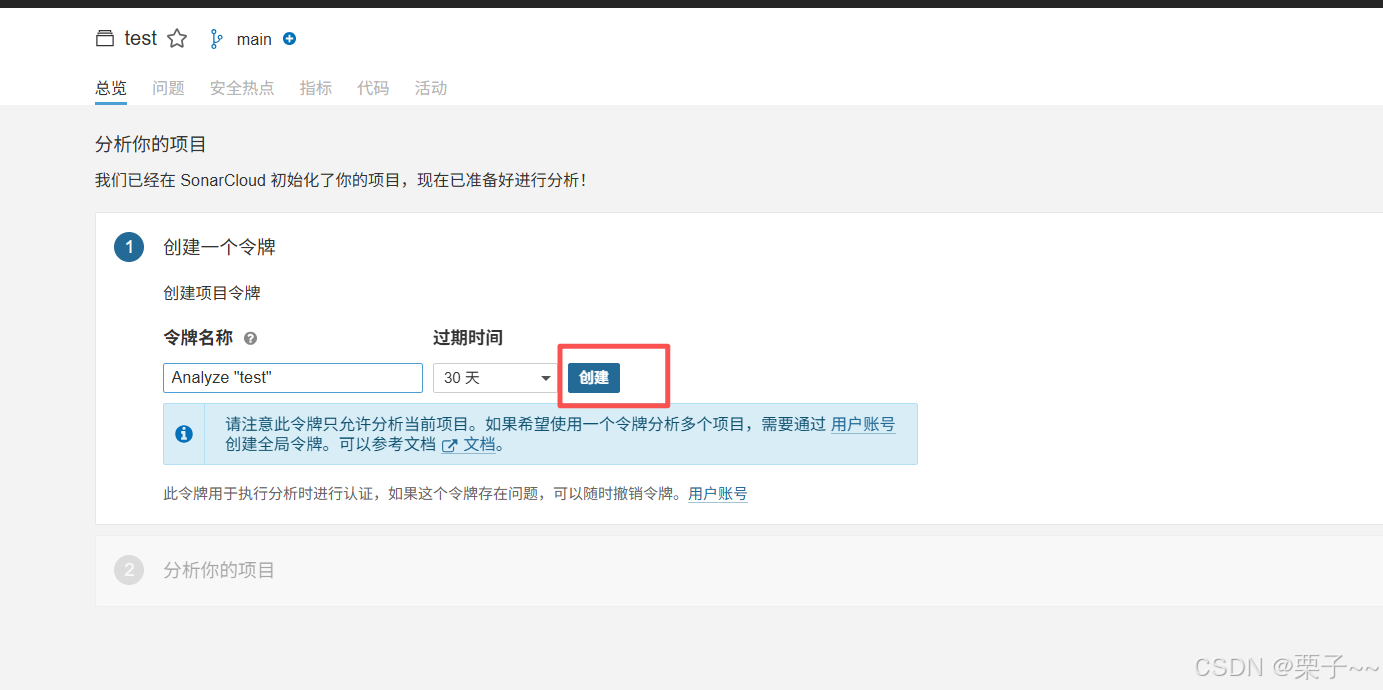
Task: Select the 指标 tab
Action: tap(315, 88)
